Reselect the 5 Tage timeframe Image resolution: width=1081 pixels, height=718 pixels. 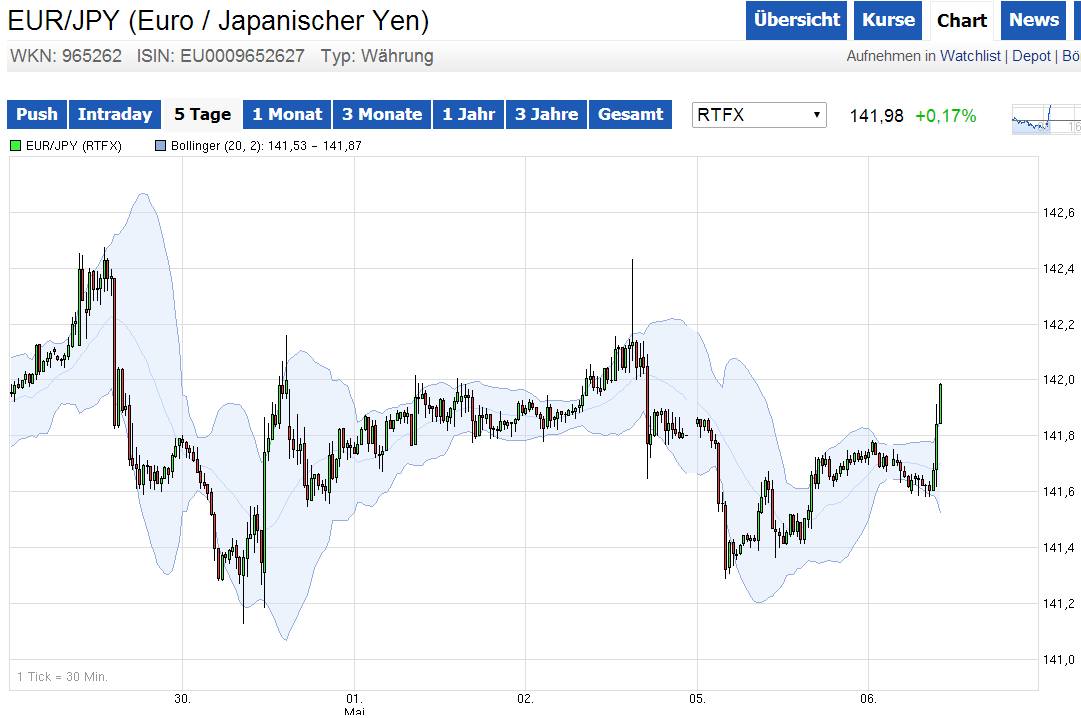pyautogui.click(x=201, y=114)
